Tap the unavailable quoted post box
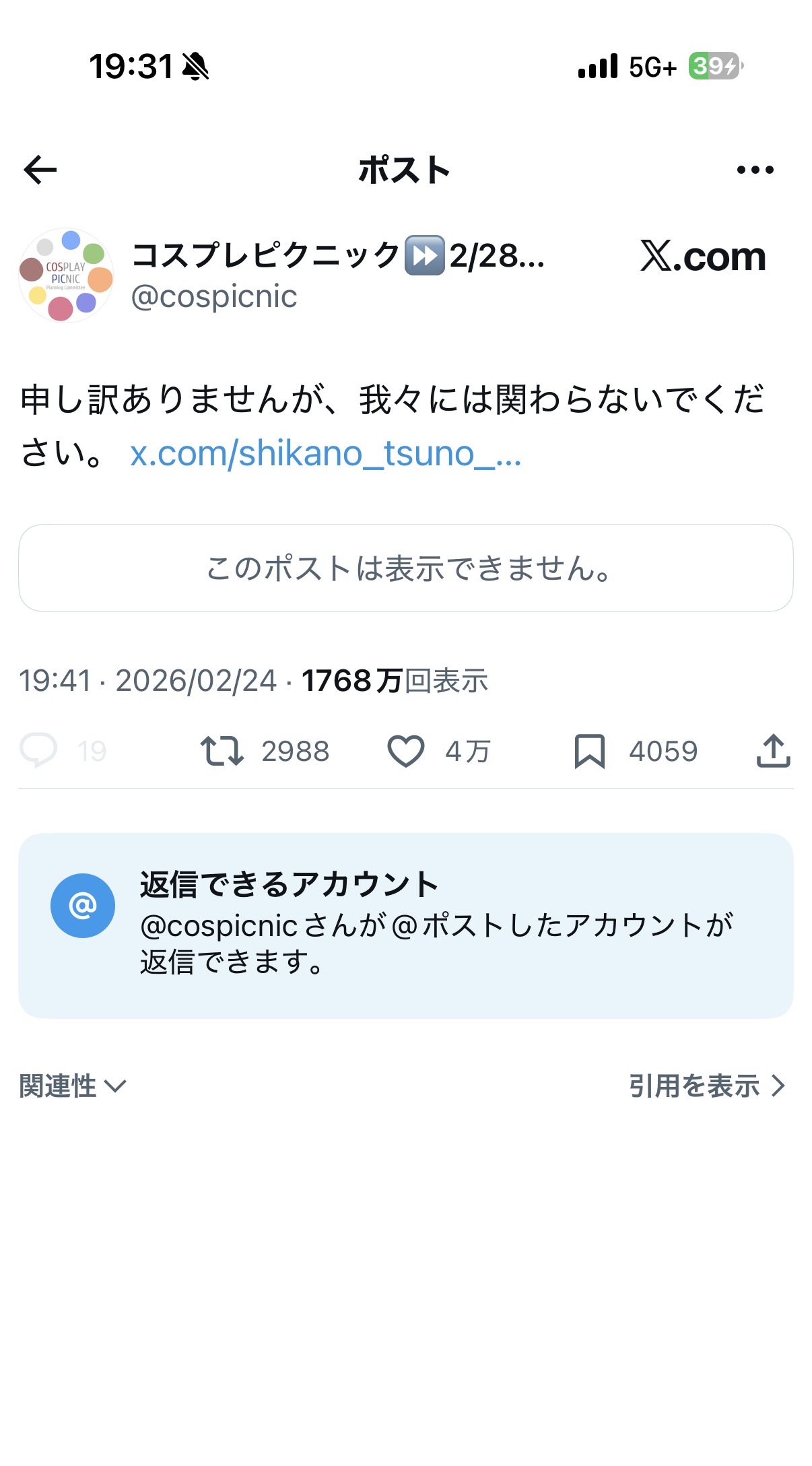Screen dimensions: 812x1466 tap(406, 568)
